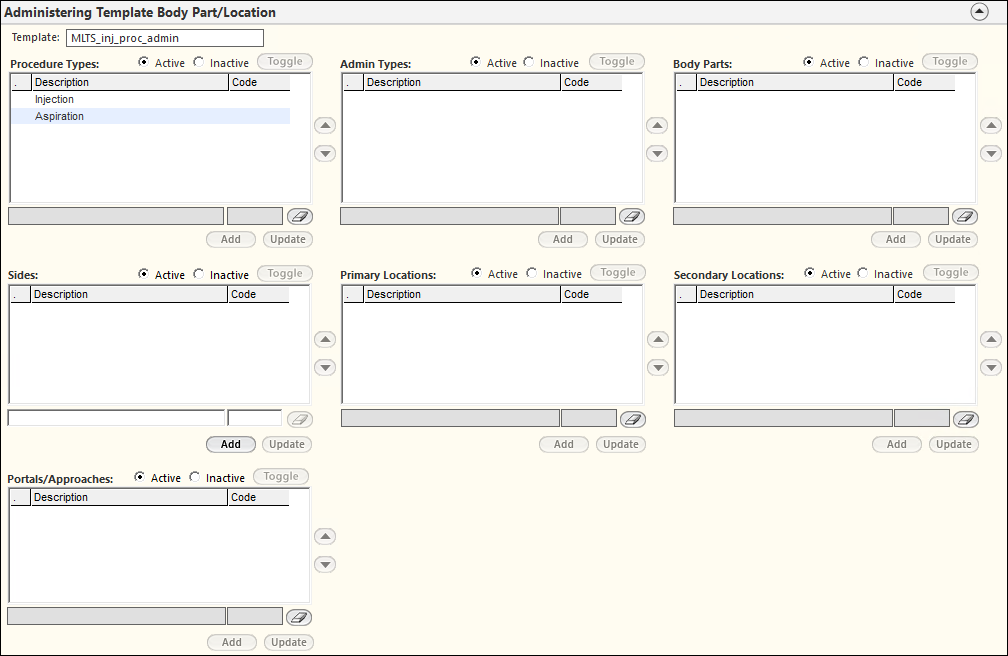Click Update button under Secondary Locations
Screen dimensions: 1008x656
954,444
